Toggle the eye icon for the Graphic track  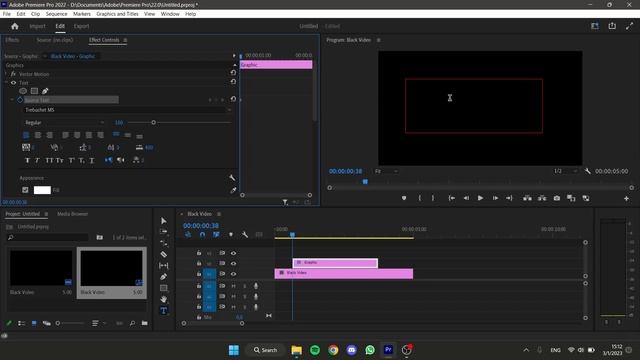coord(233,263)
